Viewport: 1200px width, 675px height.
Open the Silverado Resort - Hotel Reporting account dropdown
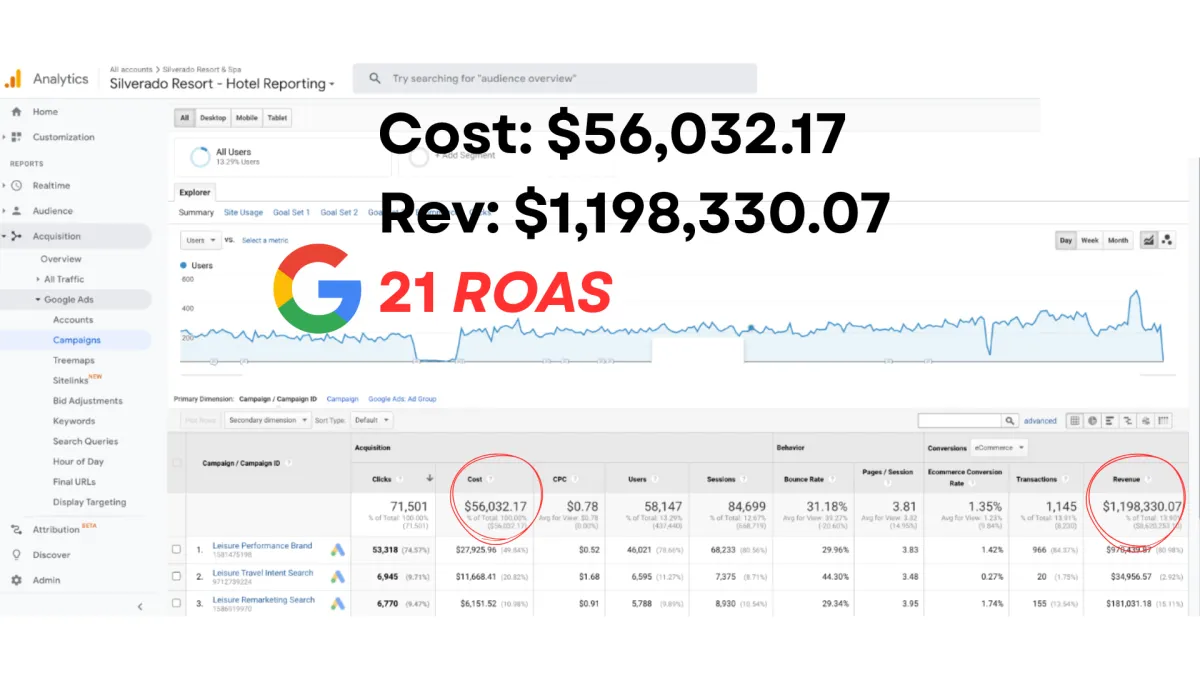222,84
